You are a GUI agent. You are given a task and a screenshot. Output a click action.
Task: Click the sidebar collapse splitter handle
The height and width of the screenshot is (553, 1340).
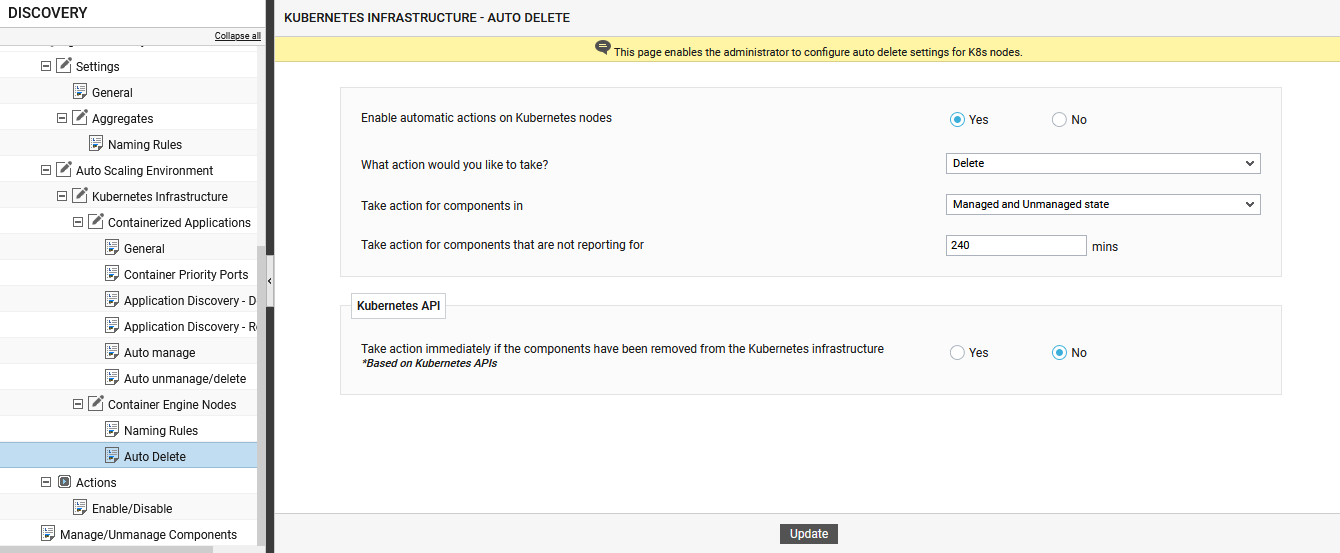[270, 282]
